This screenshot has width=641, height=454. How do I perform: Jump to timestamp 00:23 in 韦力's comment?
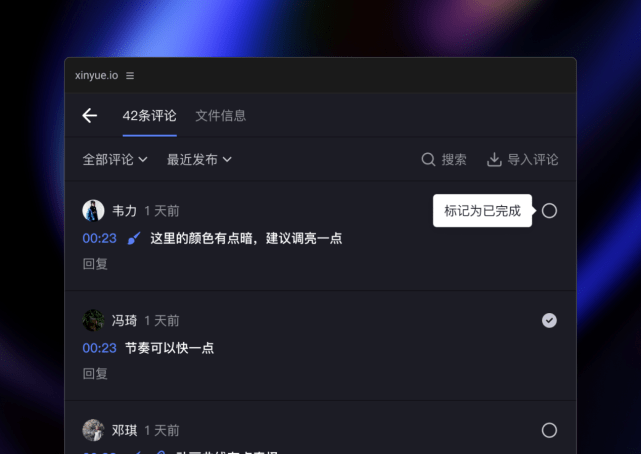click(x=99, y=238)
